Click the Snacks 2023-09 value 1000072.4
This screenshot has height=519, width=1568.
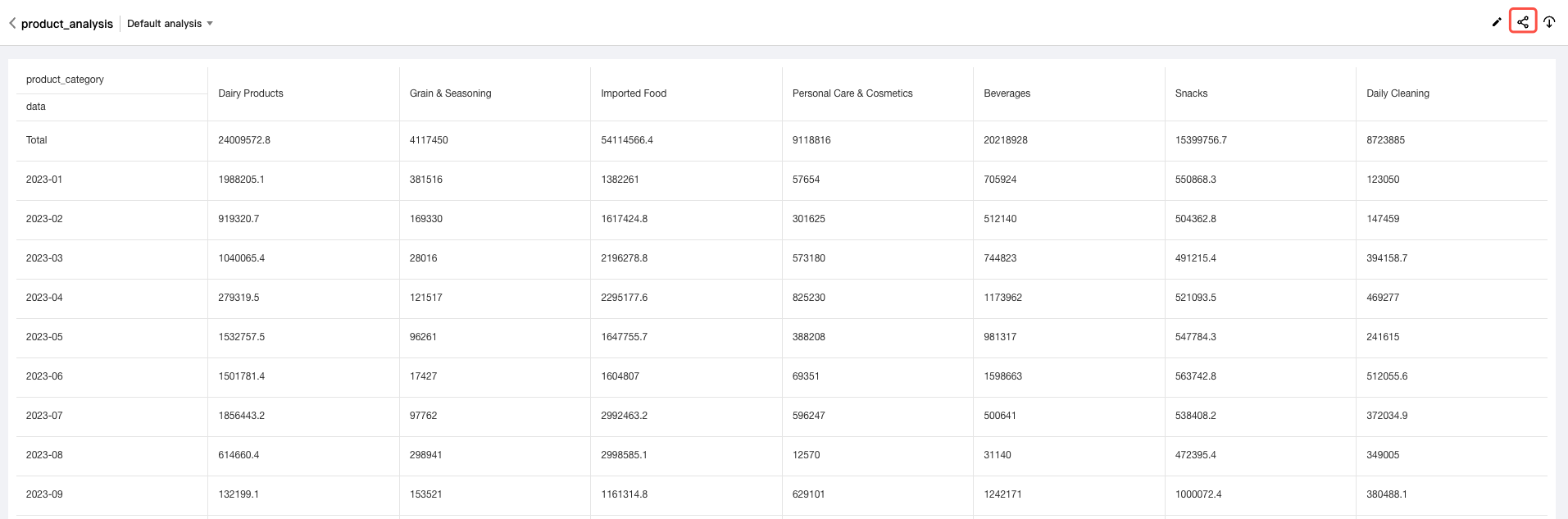(1198, 494)
